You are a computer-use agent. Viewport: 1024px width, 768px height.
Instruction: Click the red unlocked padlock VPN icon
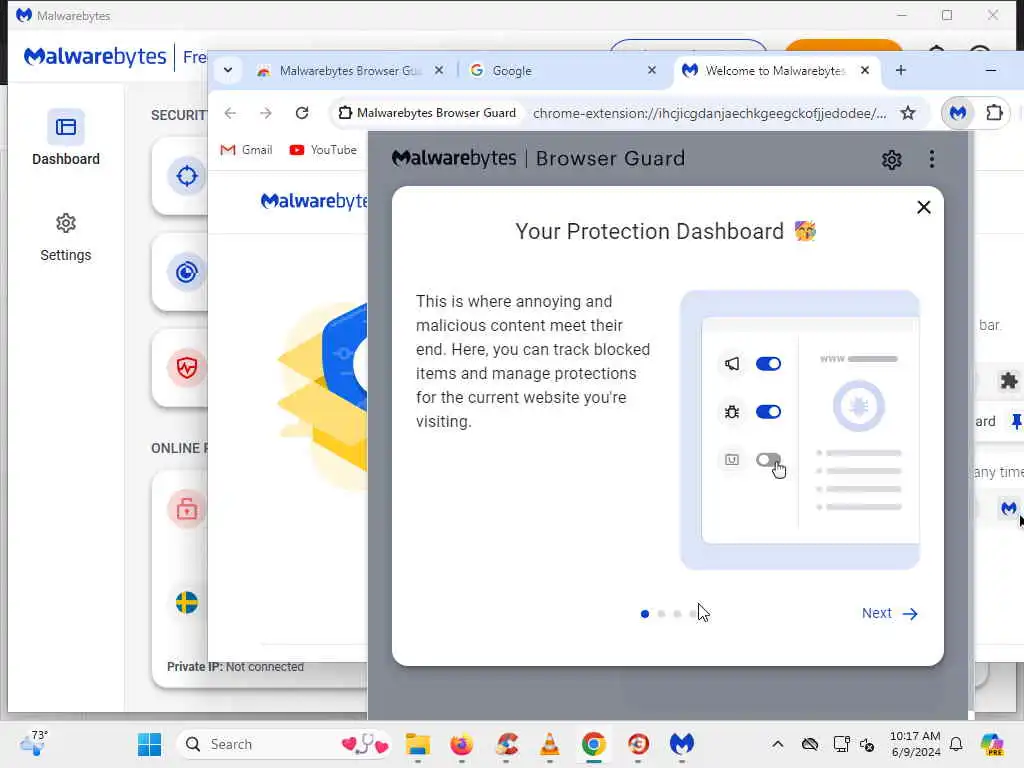pyautogui.click(x=187, y=508)
